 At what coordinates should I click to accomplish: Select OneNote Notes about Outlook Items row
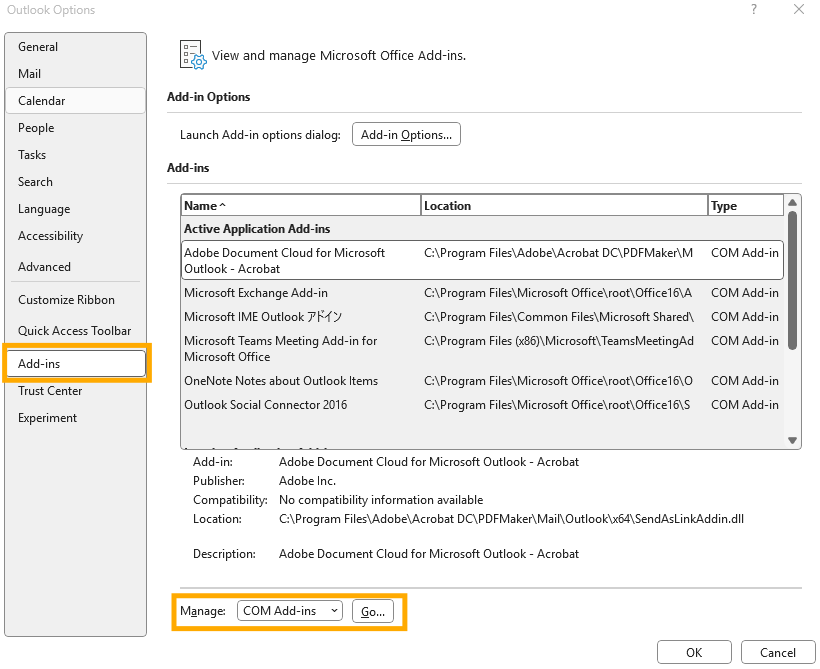pos(482,381)
